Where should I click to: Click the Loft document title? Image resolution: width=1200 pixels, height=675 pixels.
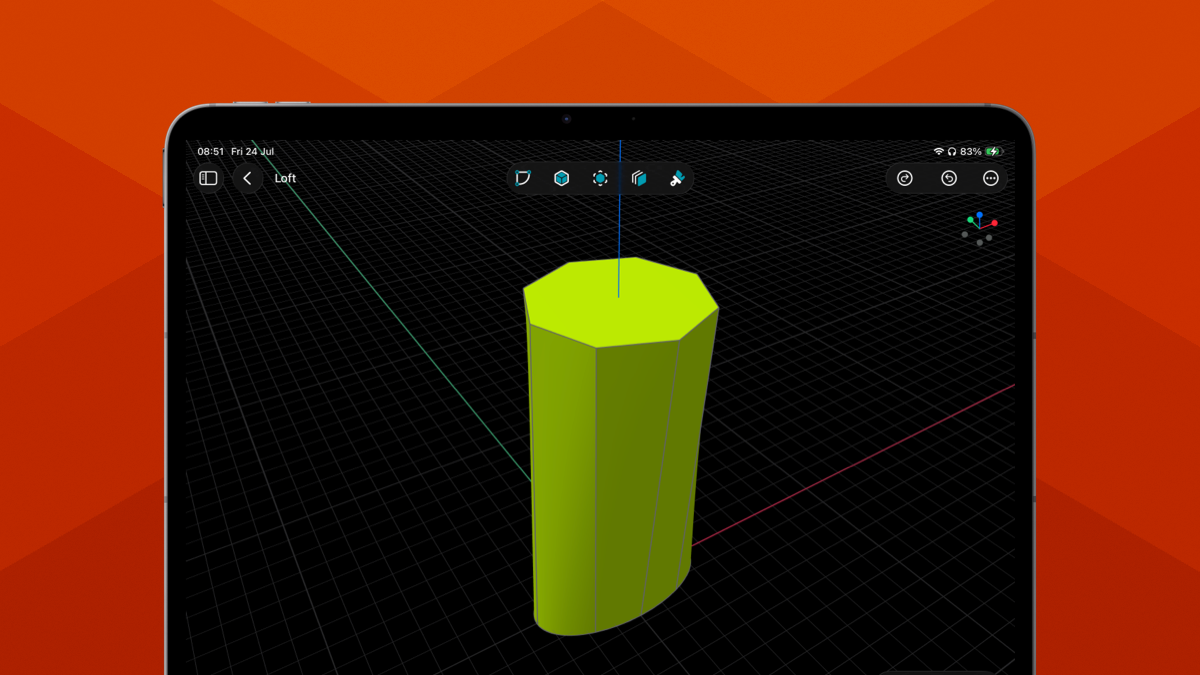(x=285, y=178)
